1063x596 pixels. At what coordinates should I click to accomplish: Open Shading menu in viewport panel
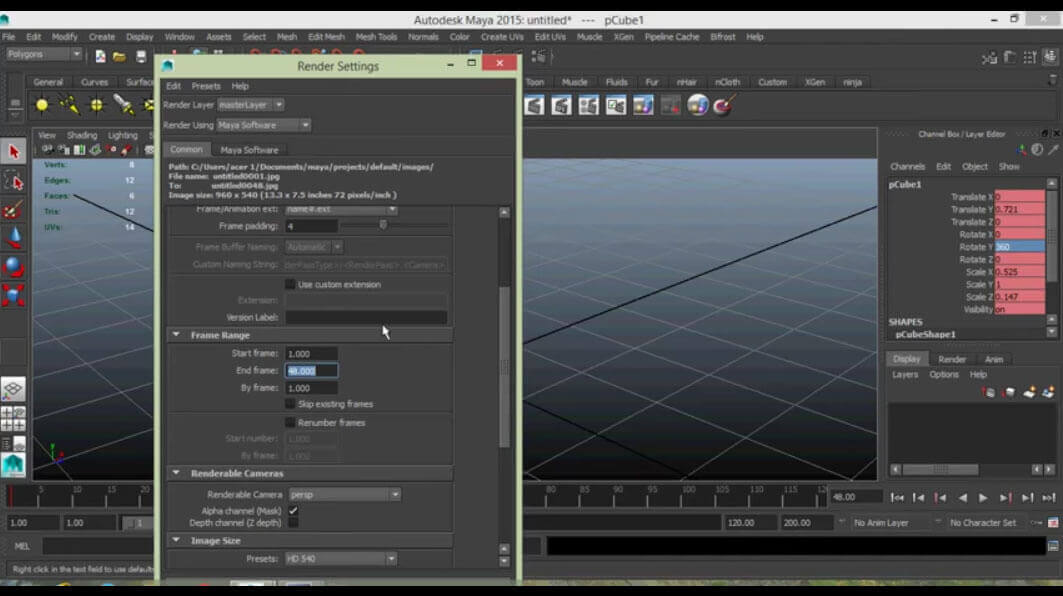(81, 136)
